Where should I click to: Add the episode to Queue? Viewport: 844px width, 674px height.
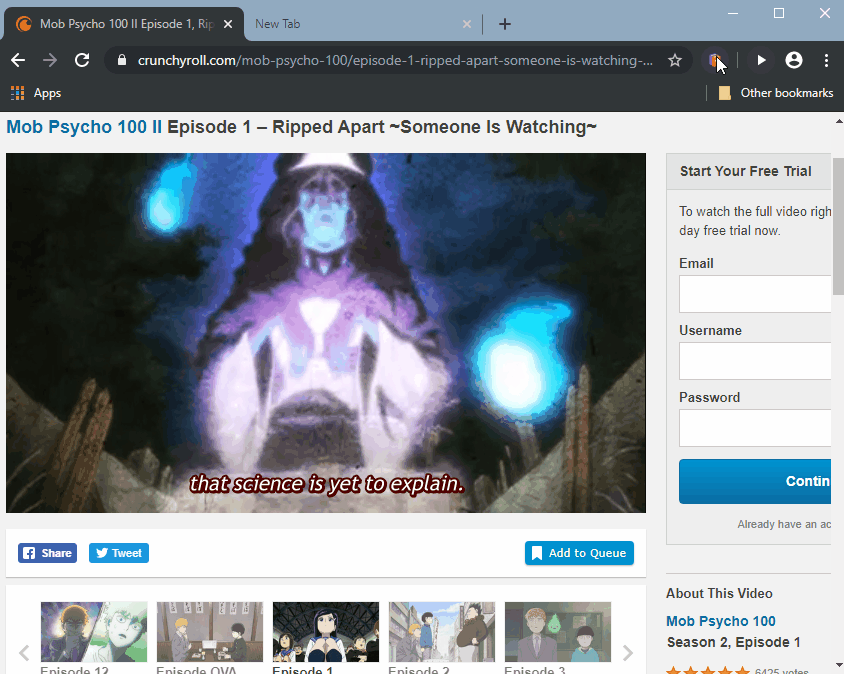(x=579, y=553)
